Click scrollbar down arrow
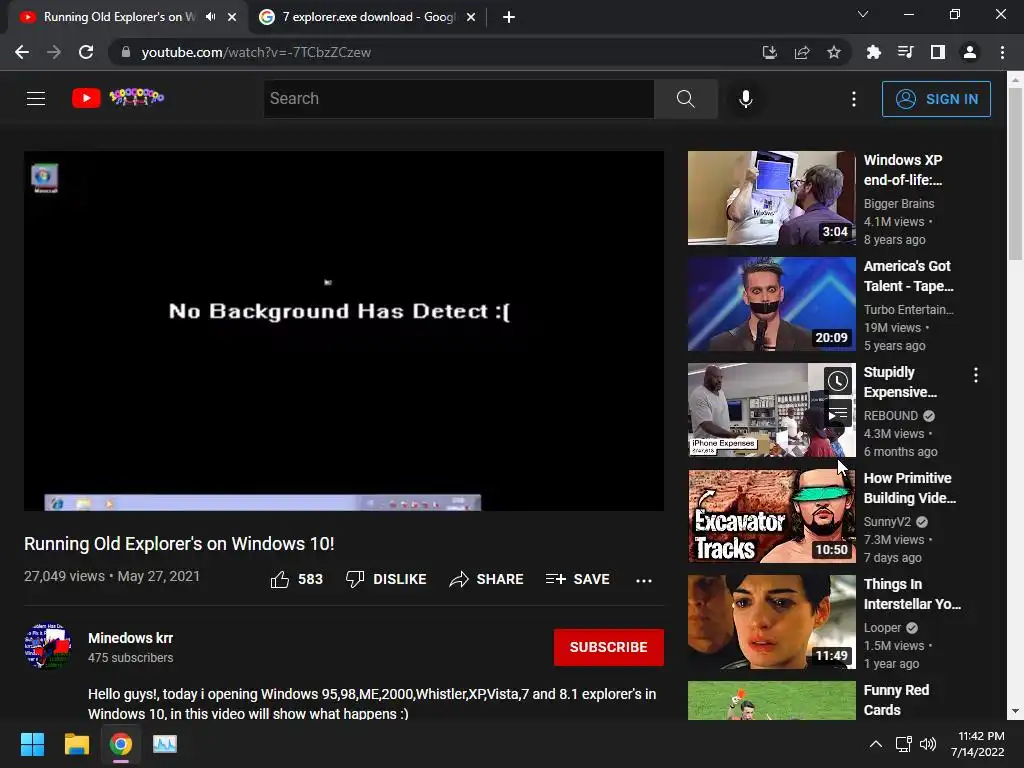The image size is (1024, 768). [x=1015, y=711]
